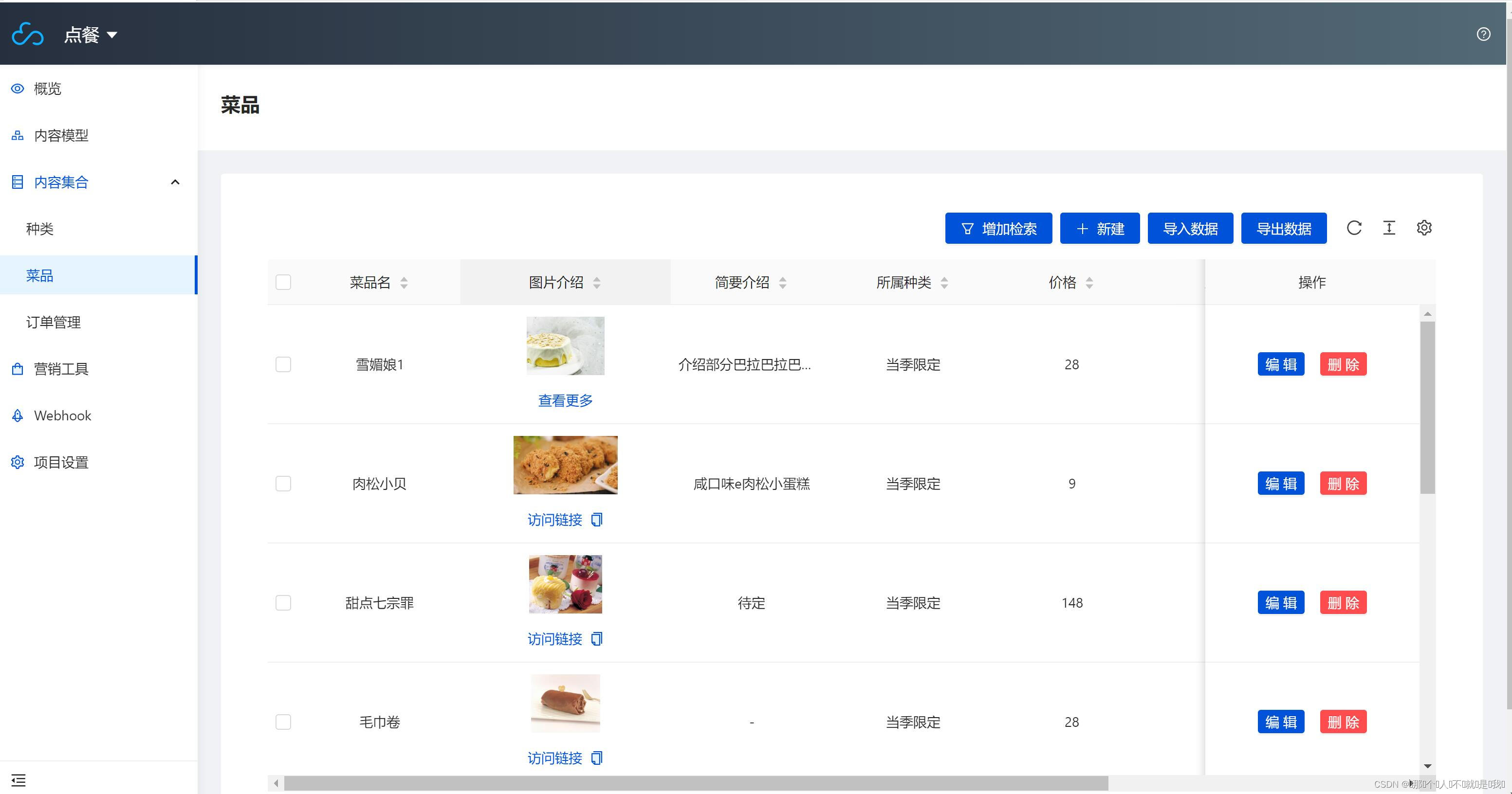
Task: Delete the 毛巾卷 row
Action: [1343, 722]
